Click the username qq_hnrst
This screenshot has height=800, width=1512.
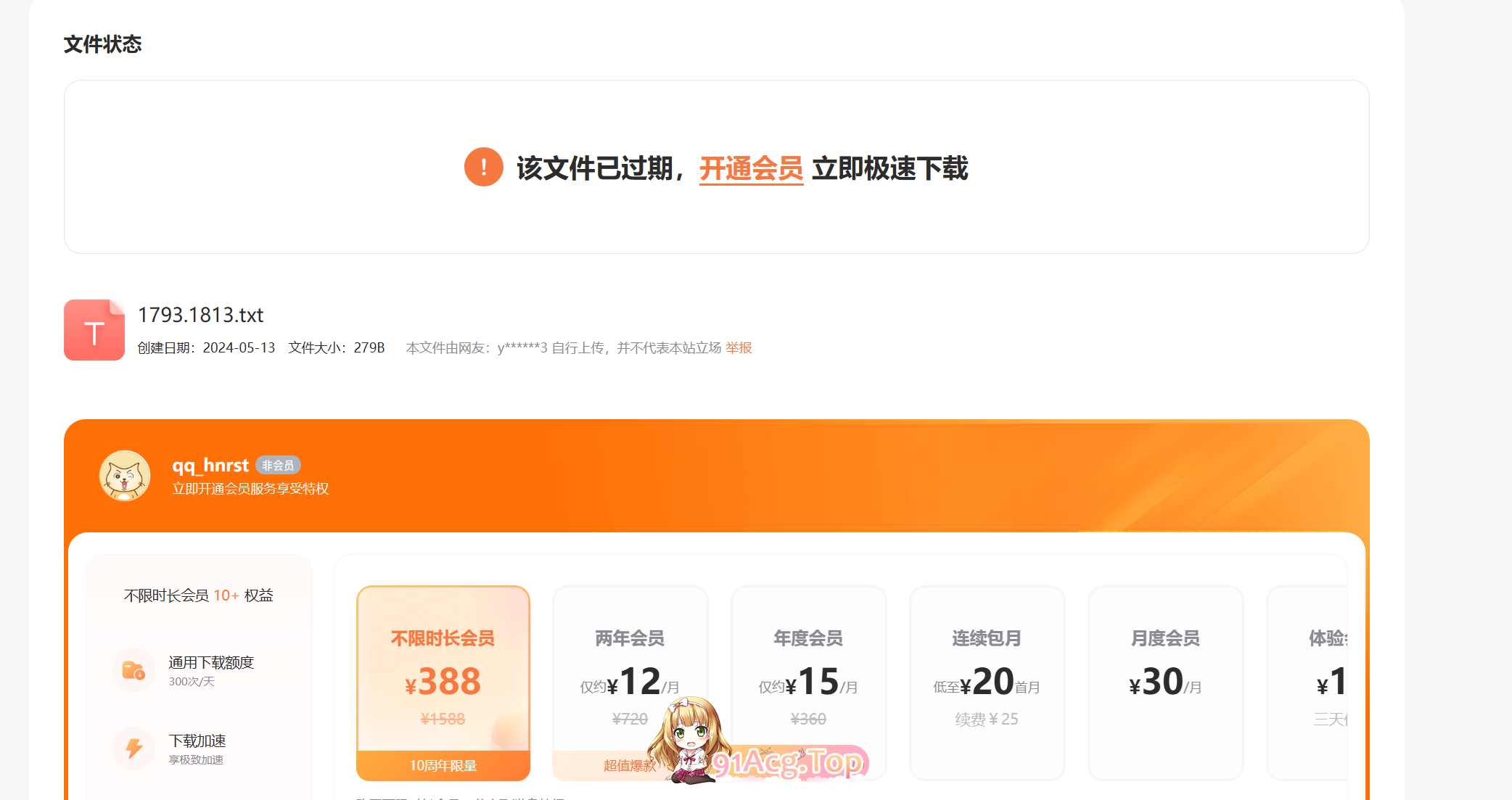tap(210, 465)
